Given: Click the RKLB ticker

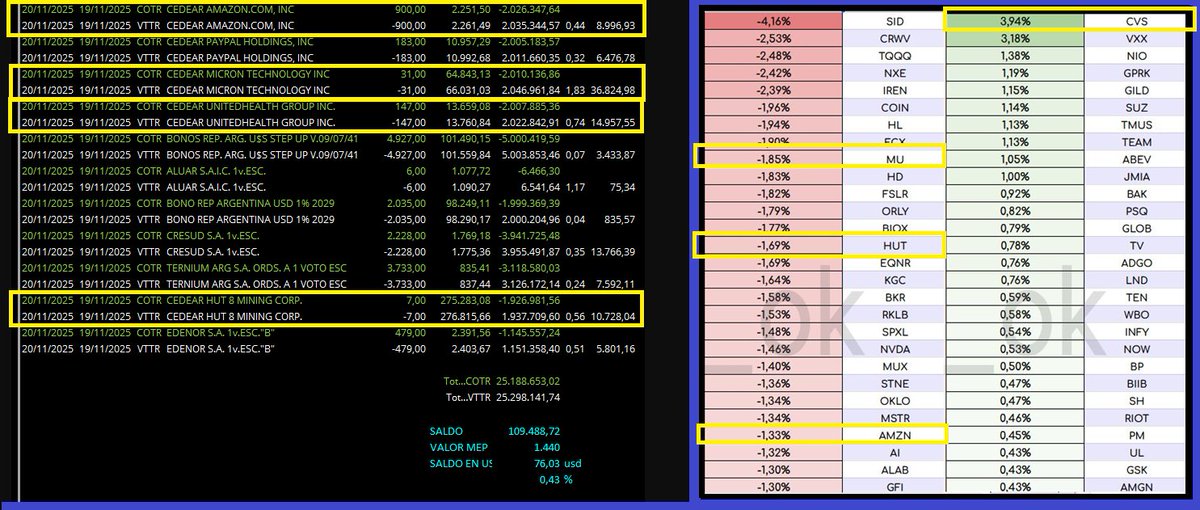Looking at the screenshot, I should pos(894,315).
